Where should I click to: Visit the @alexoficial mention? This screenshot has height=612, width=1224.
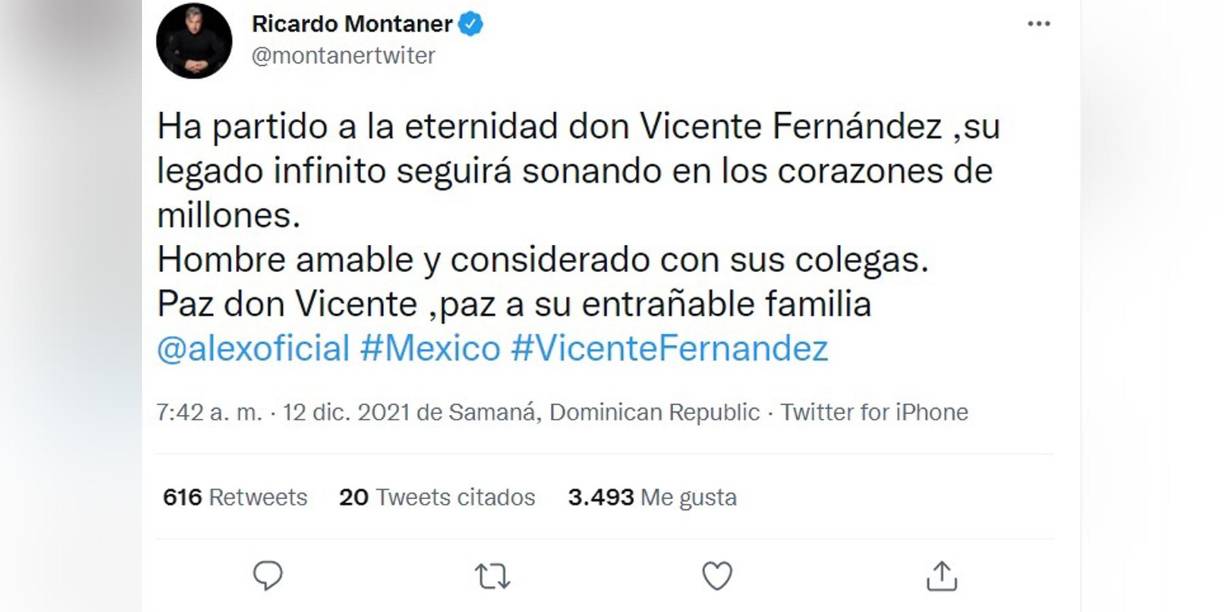(253, 348)
